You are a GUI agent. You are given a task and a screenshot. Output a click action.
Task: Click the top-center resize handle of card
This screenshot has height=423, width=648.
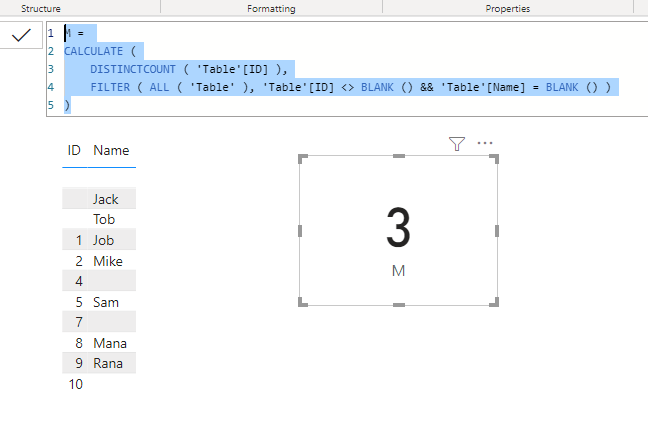[x=399, y=156]
